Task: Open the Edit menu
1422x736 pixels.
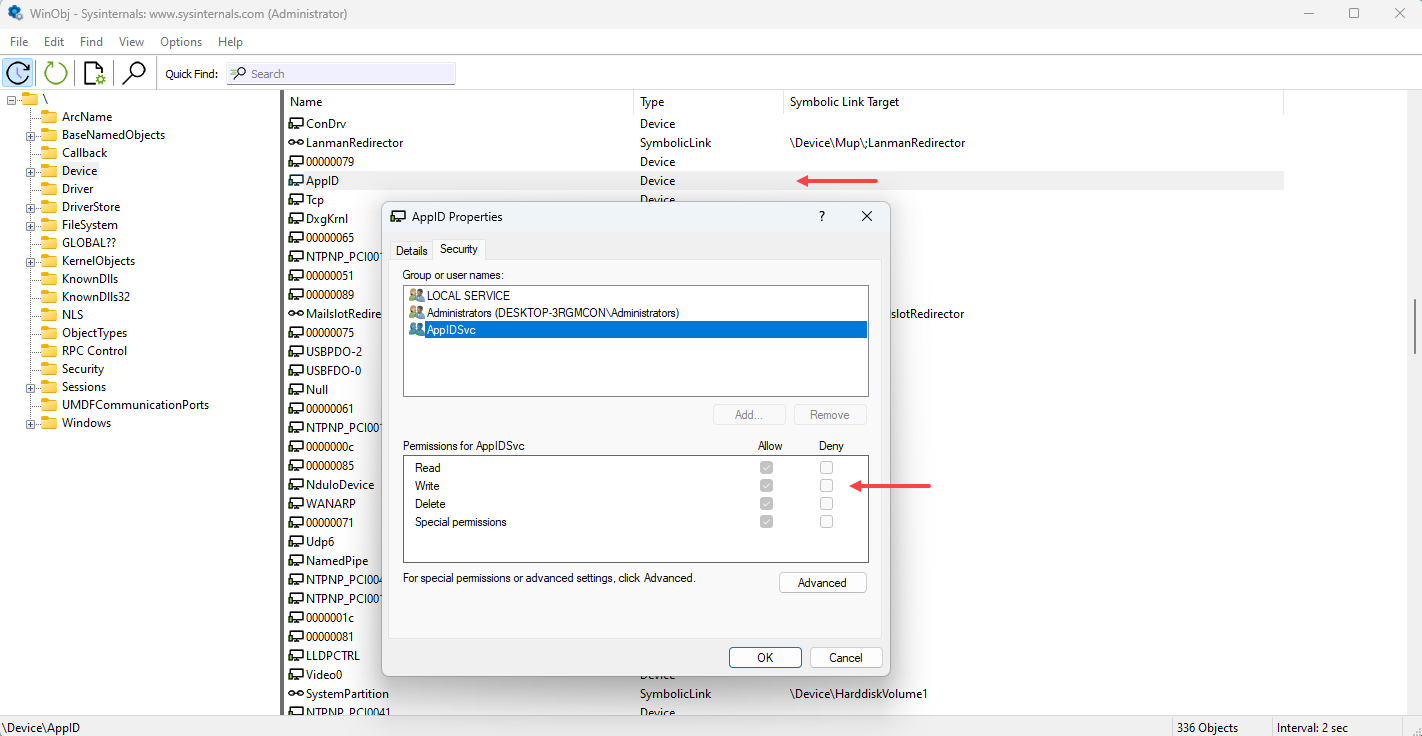Action: [54, 42]
